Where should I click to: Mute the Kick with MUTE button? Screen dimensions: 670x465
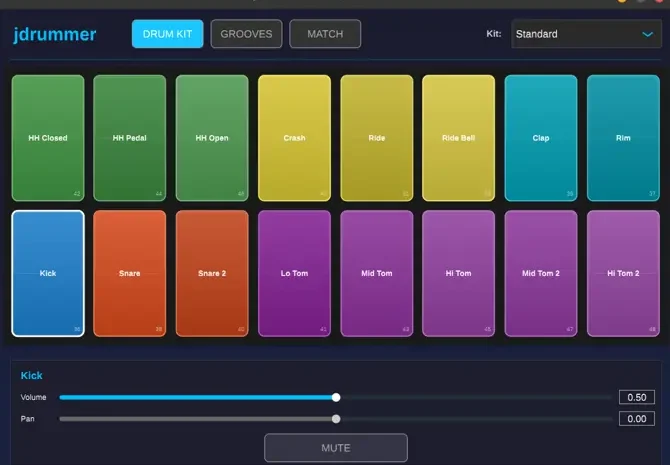336,448
